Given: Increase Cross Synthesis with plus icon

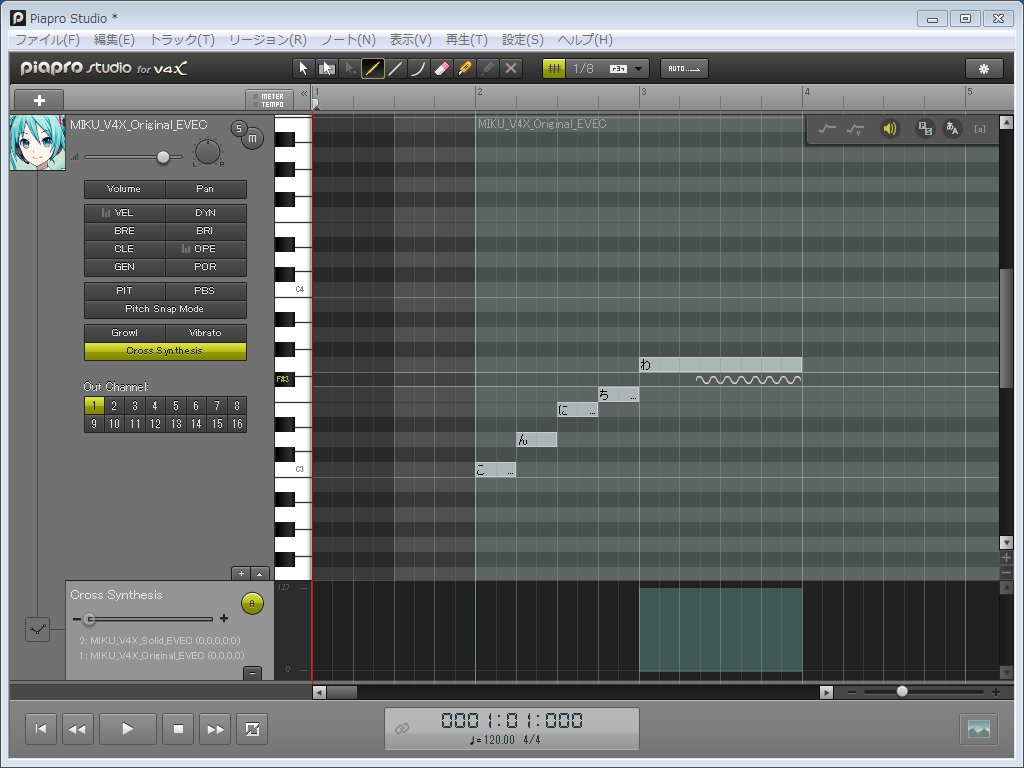Looking at the screenshot, I should click(x=224, y=618).
